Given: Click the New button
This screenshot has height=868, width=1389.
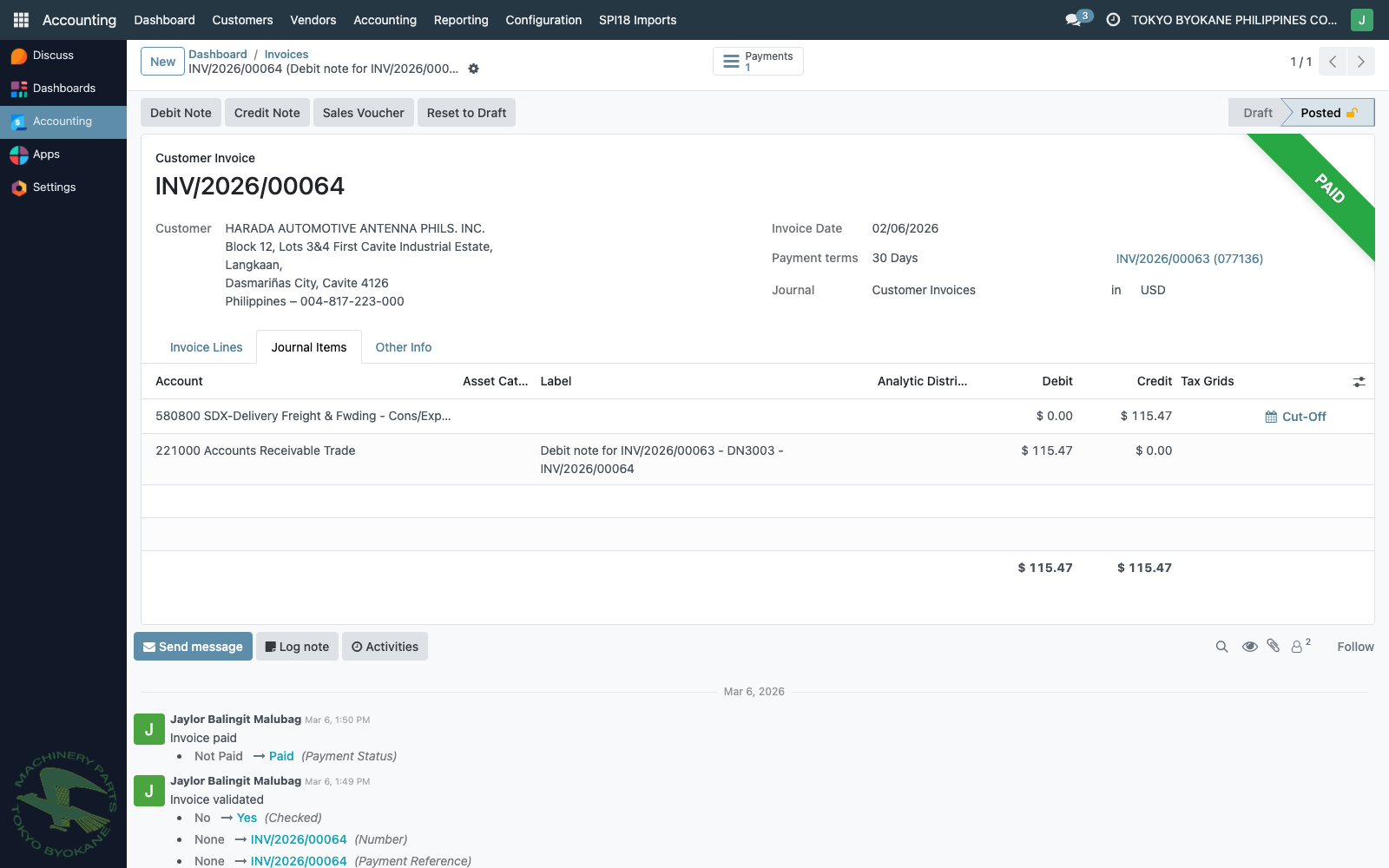Looking at the screenshot, I should (x=162, y=62).
